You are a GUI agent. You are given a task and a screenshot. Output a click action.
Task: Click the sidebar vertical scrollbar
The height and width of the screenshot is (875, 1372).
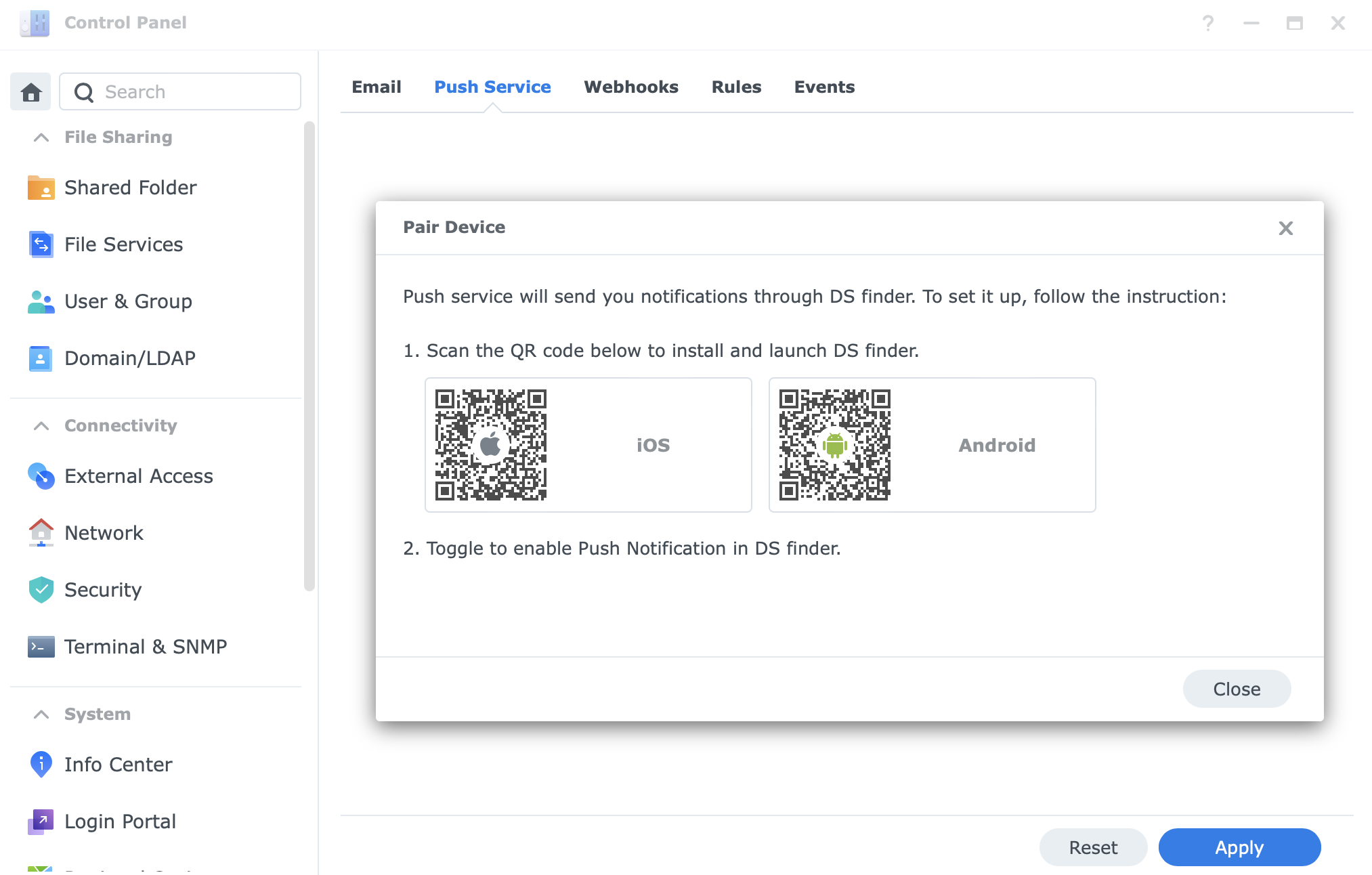coord(309,356)
